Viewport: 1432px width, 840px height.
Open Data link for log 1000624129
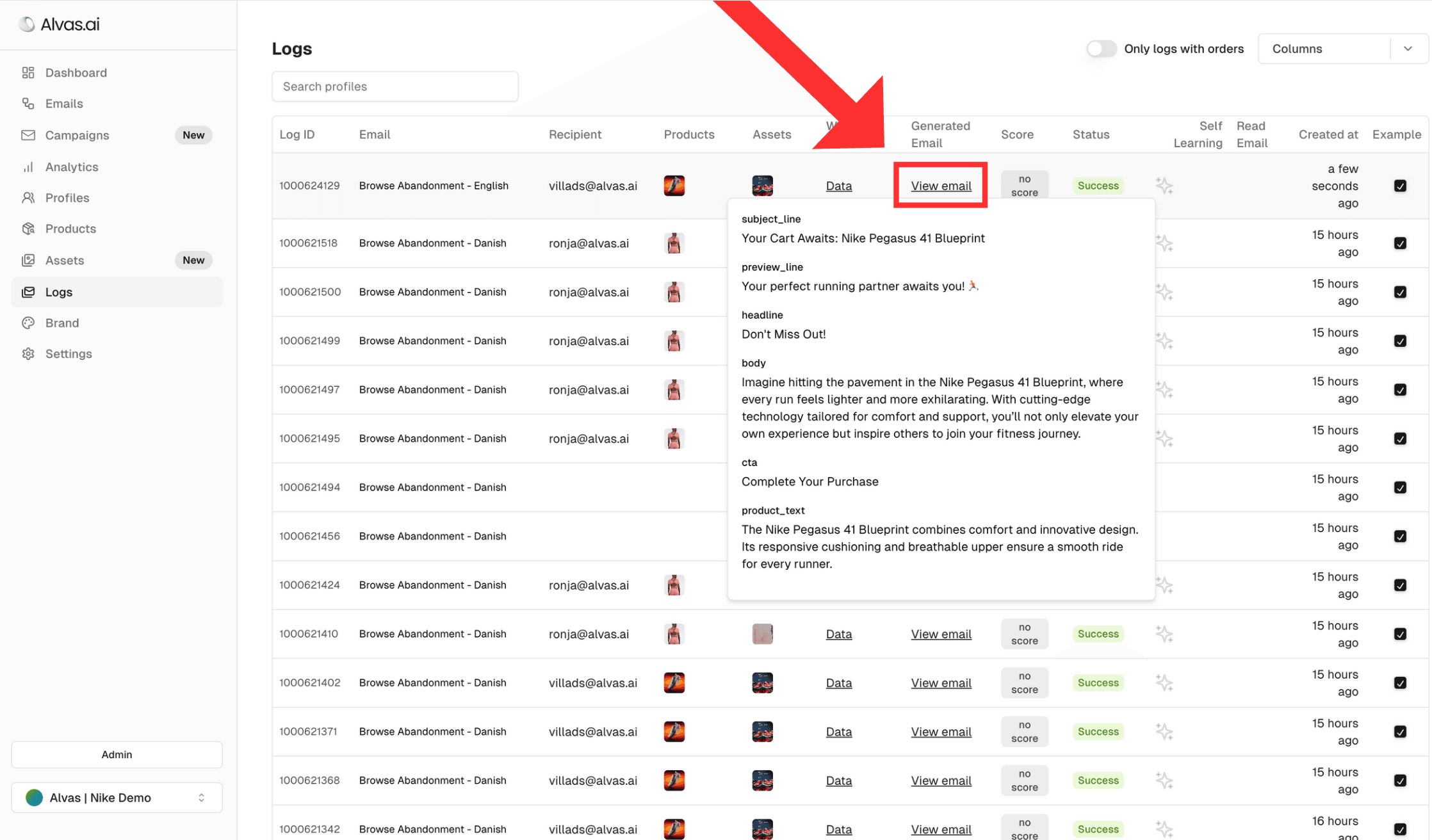pos(838,186)
